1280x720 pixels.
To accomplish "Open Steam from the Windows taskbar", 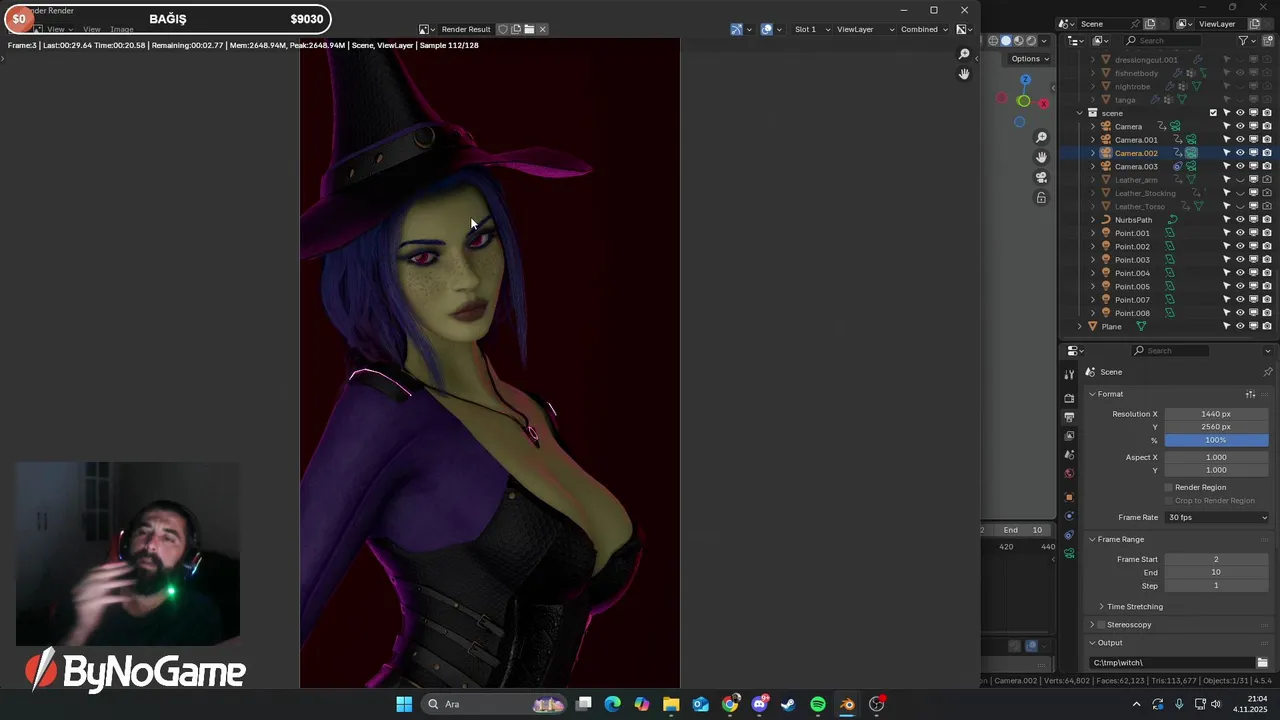I will (x=788, y=704).
